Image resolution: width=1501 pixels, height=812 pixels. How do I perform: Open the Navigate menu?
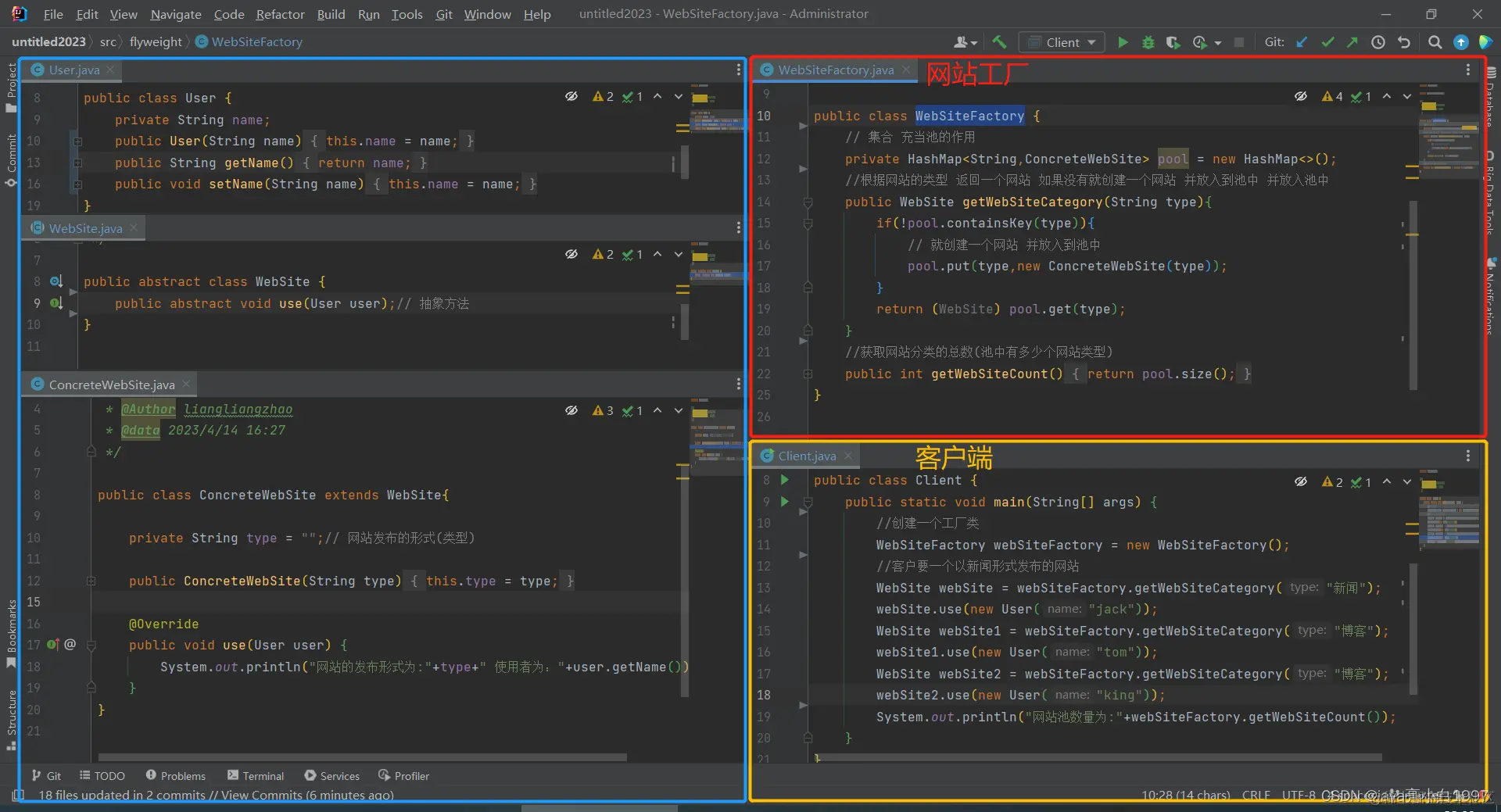[x=176, y=14]
